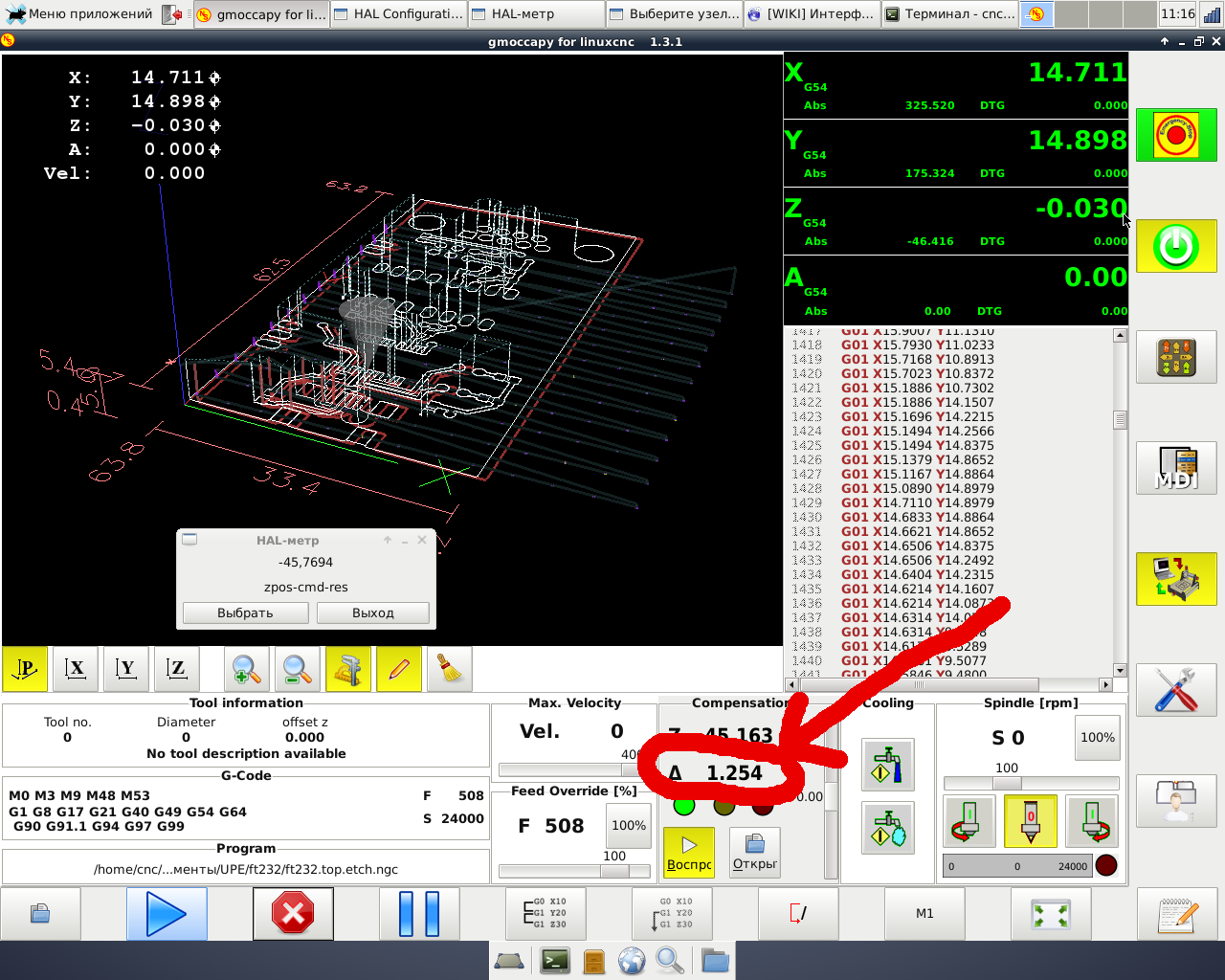The width and height of the screenshot is (1225, 980).
Task: Click the Воспрс compensation button
Action: pyautogui.click(x=689, y=852)
